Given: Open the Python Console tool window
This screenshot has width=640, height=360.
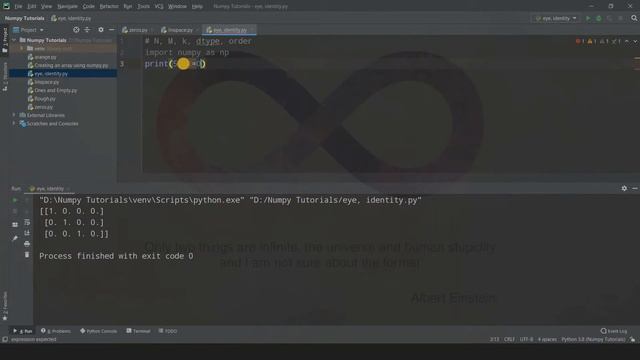Looking at the screenshot, I should click(98, 331).
